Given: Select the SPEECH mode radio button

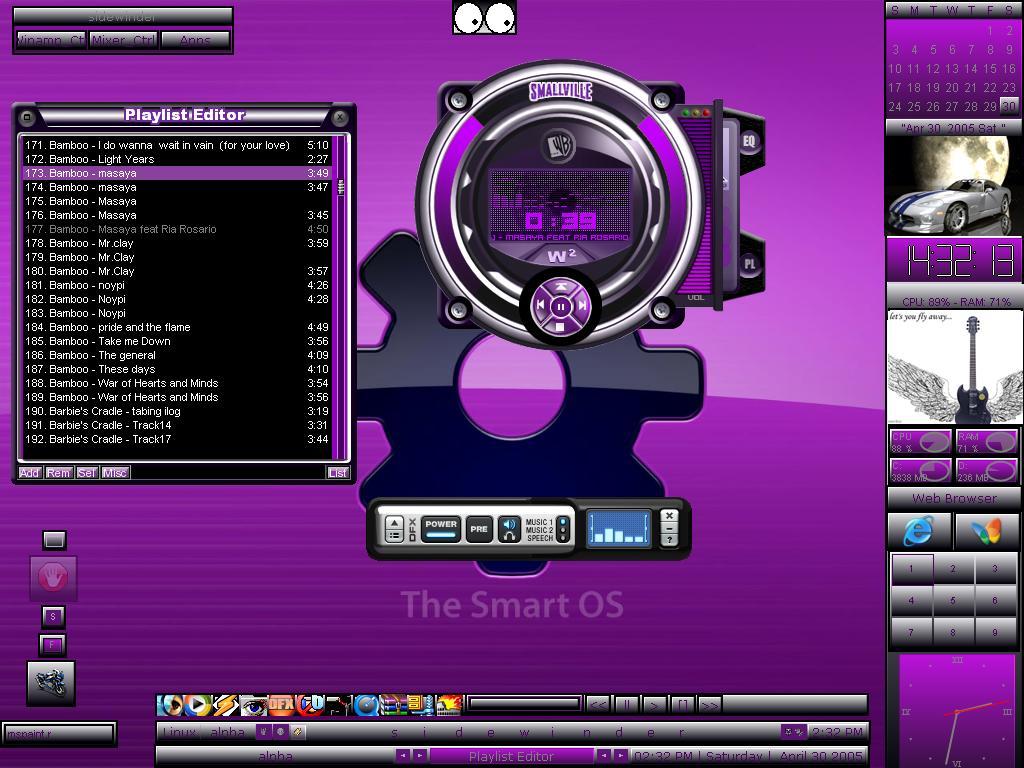Looking at the screenshot, I should point(564,537).
